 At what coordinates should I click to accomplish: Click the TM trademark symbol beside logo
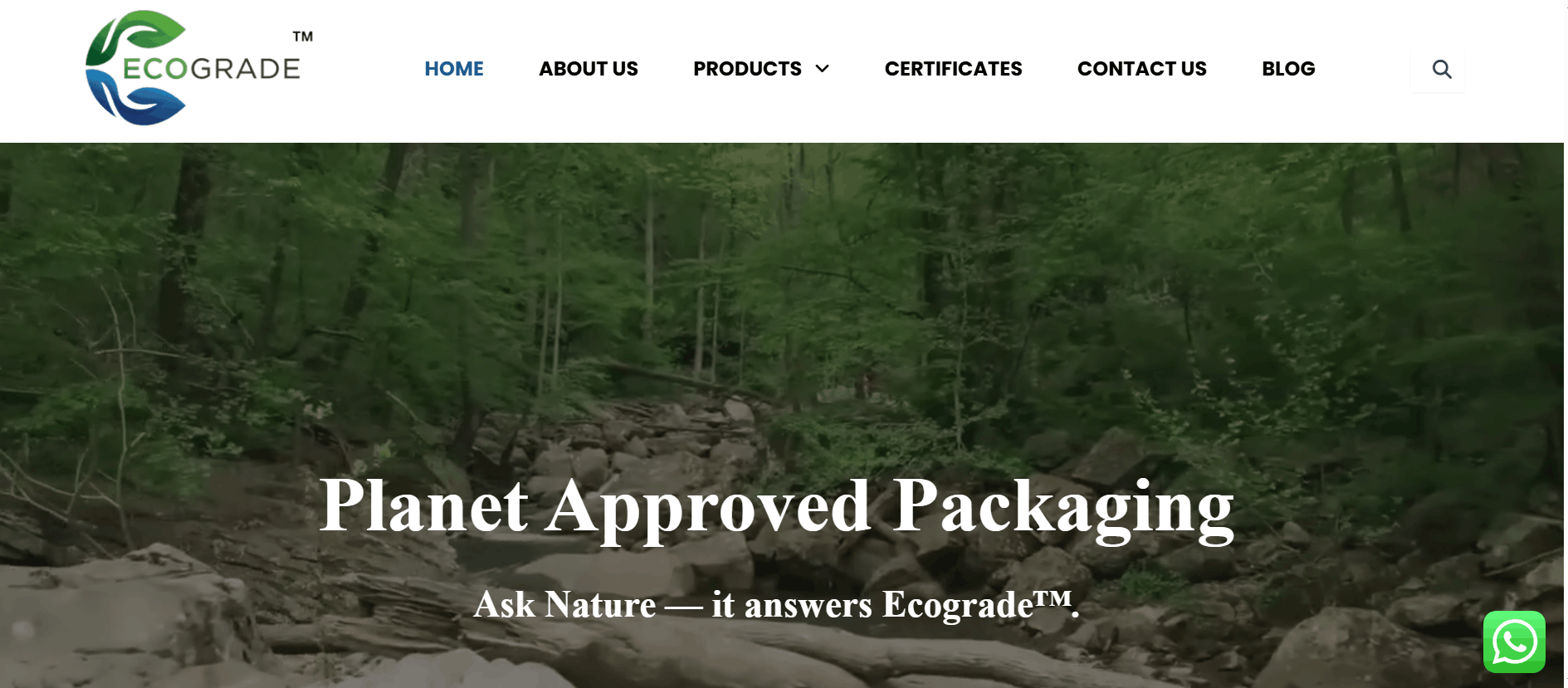coord(303,37)
